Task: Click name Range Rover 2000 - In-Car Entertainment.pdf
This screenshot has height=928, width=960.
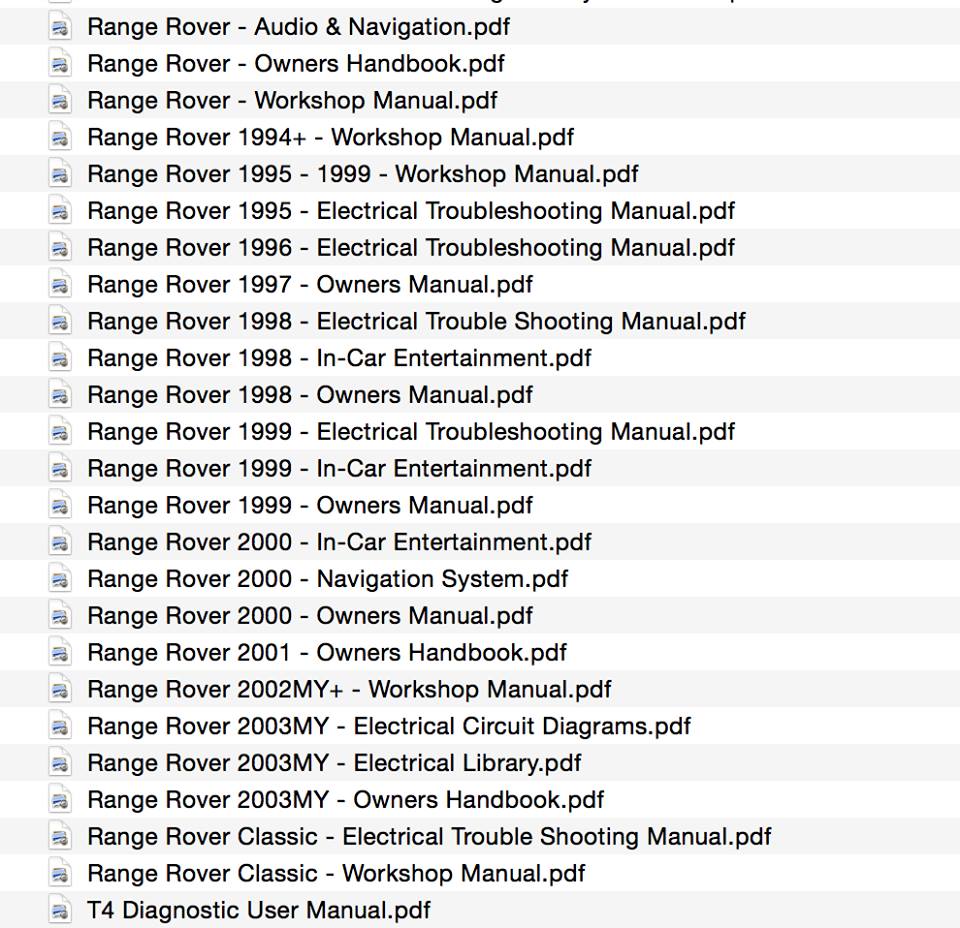Action: [x=340, y=542]
